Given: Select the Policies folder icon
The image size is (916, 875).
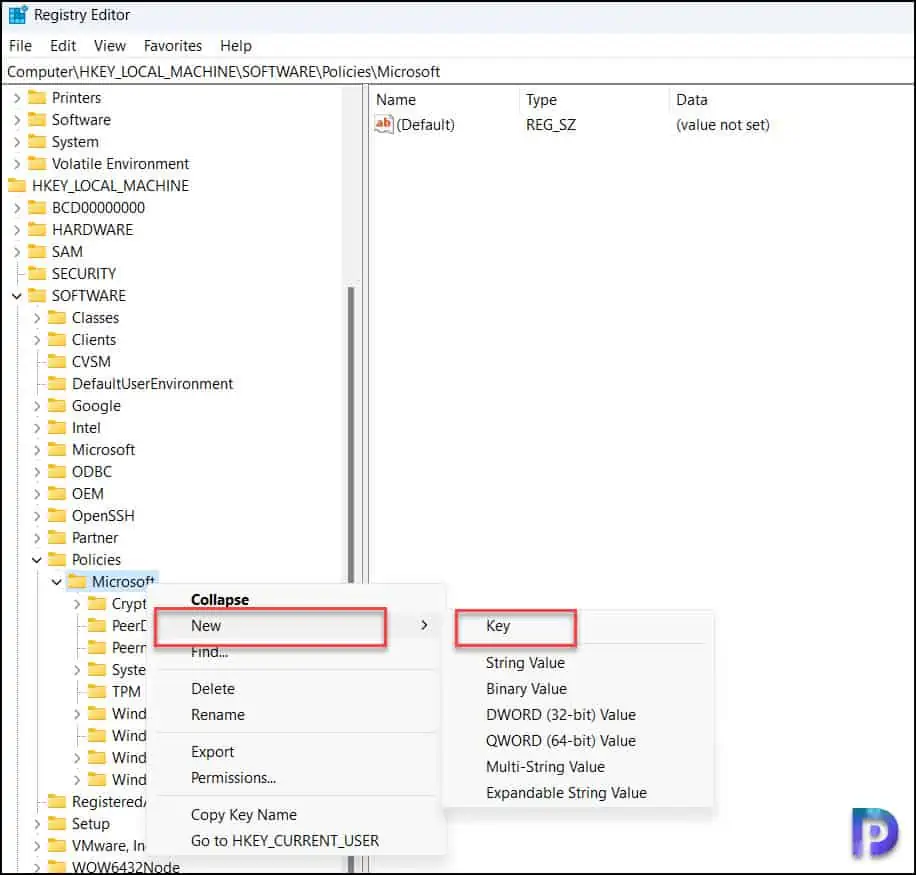Looking at the screenshot, I should tap(57, 560).
